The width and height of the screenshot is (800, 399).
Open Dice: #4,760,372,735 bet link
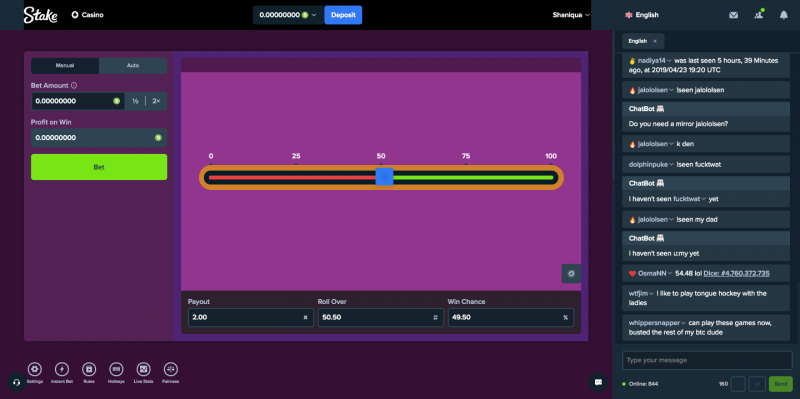point(736,273)
